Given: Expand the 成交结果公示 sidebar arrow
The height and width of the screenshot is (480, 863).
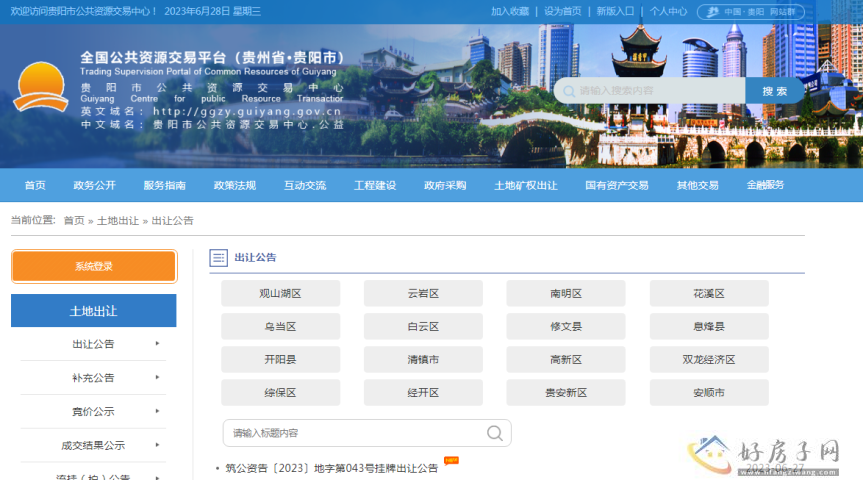Looking at the screenshot, I should (x=157, y=445).
